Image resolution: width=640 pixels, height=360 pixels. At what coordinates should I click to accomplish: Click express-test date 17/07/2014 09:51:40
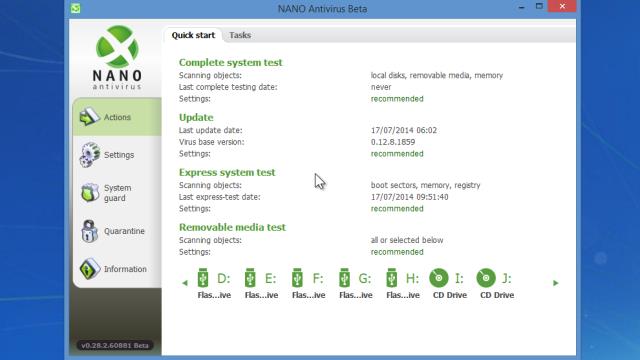(x=409, y=197)
